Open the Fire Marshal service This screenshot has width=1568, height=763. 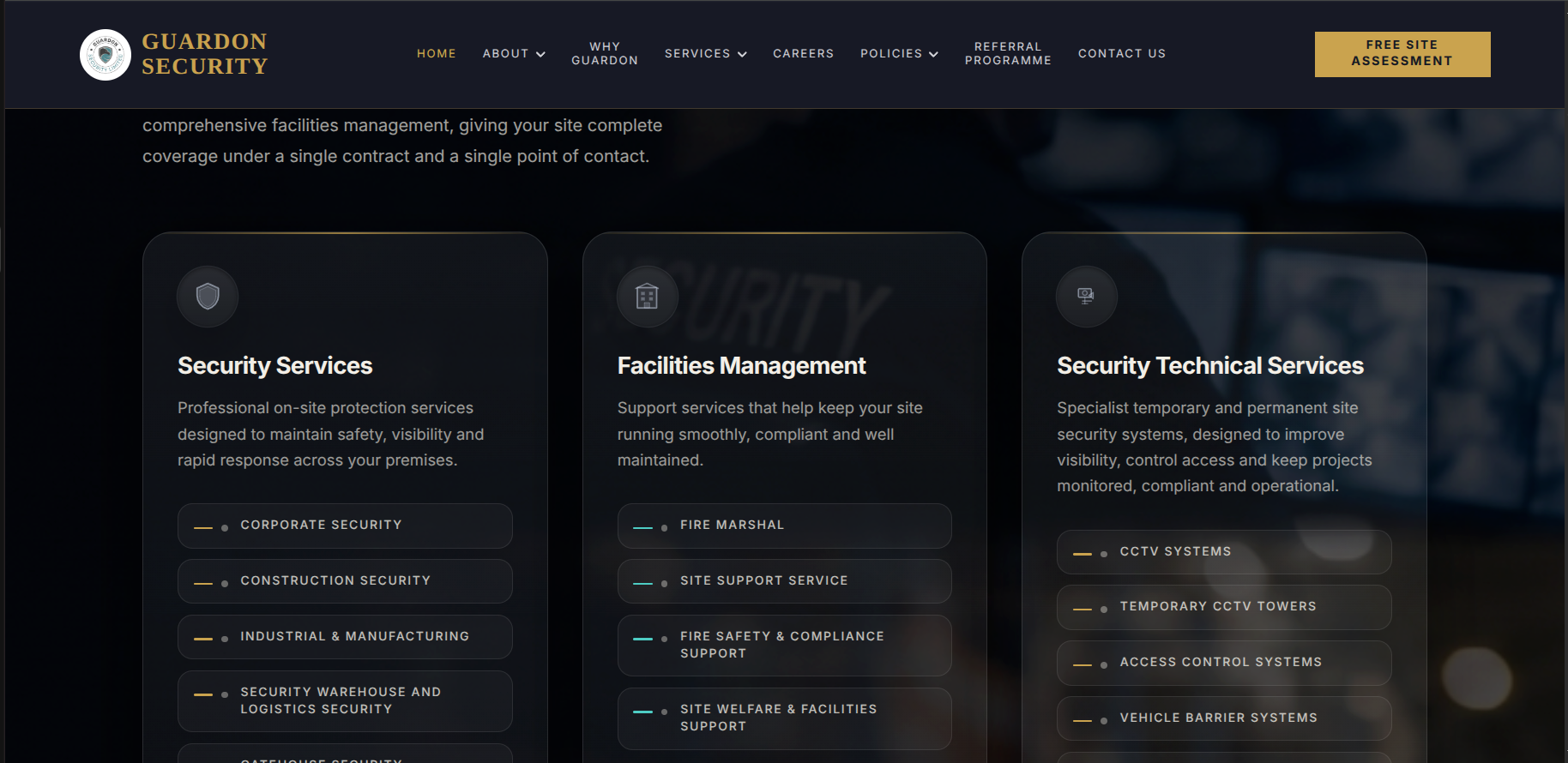[784, 526]
